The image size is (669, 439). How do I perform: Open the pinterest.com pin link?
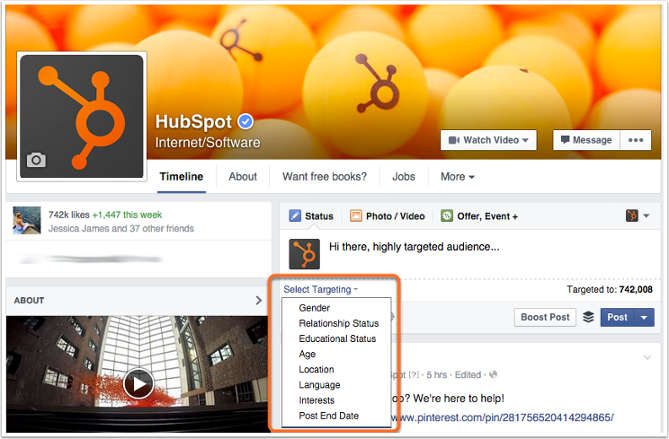tap(502, 417)
